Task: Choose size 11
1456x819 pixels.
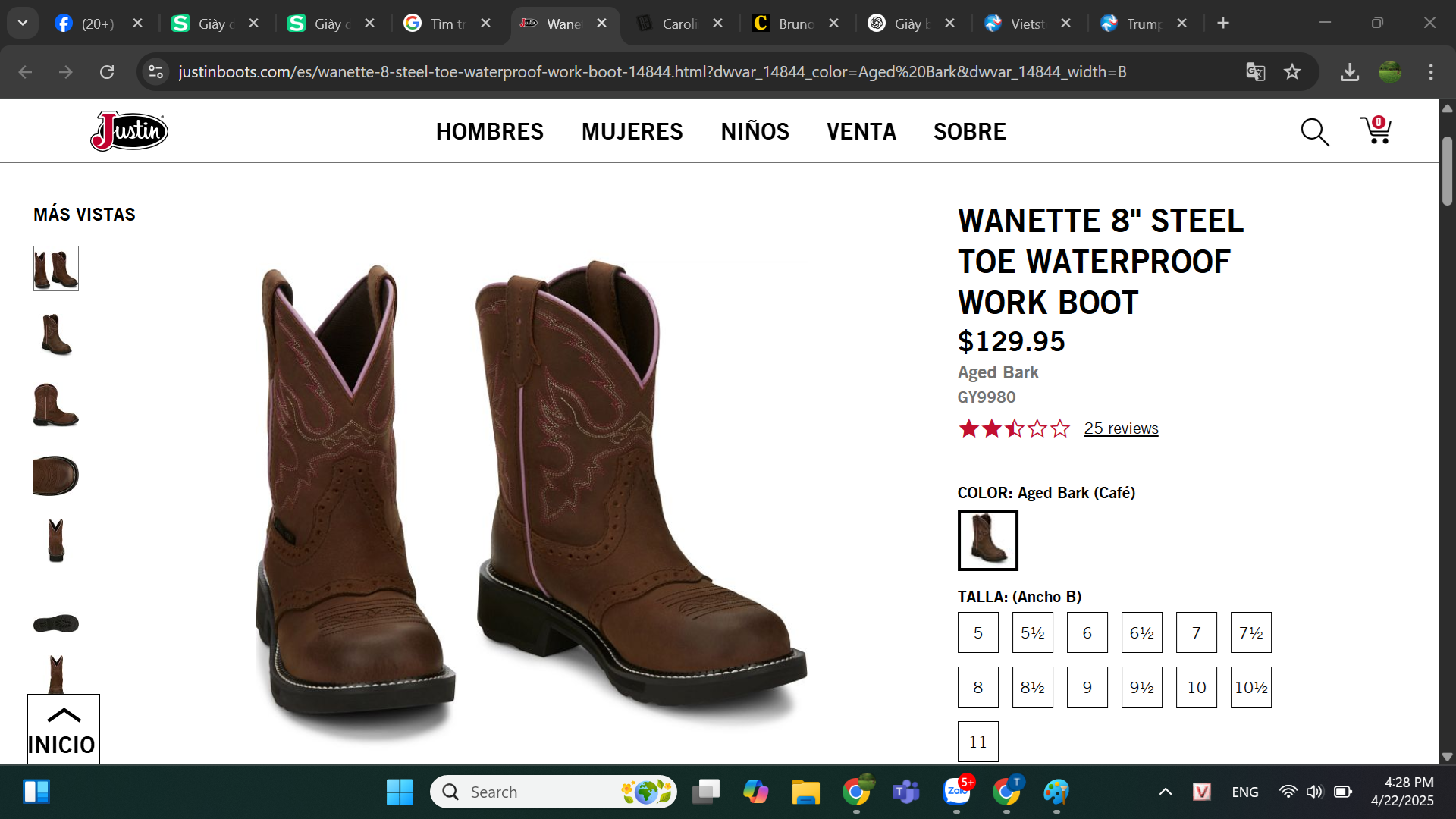Action: pyautogui.click(x=977, y=742)
